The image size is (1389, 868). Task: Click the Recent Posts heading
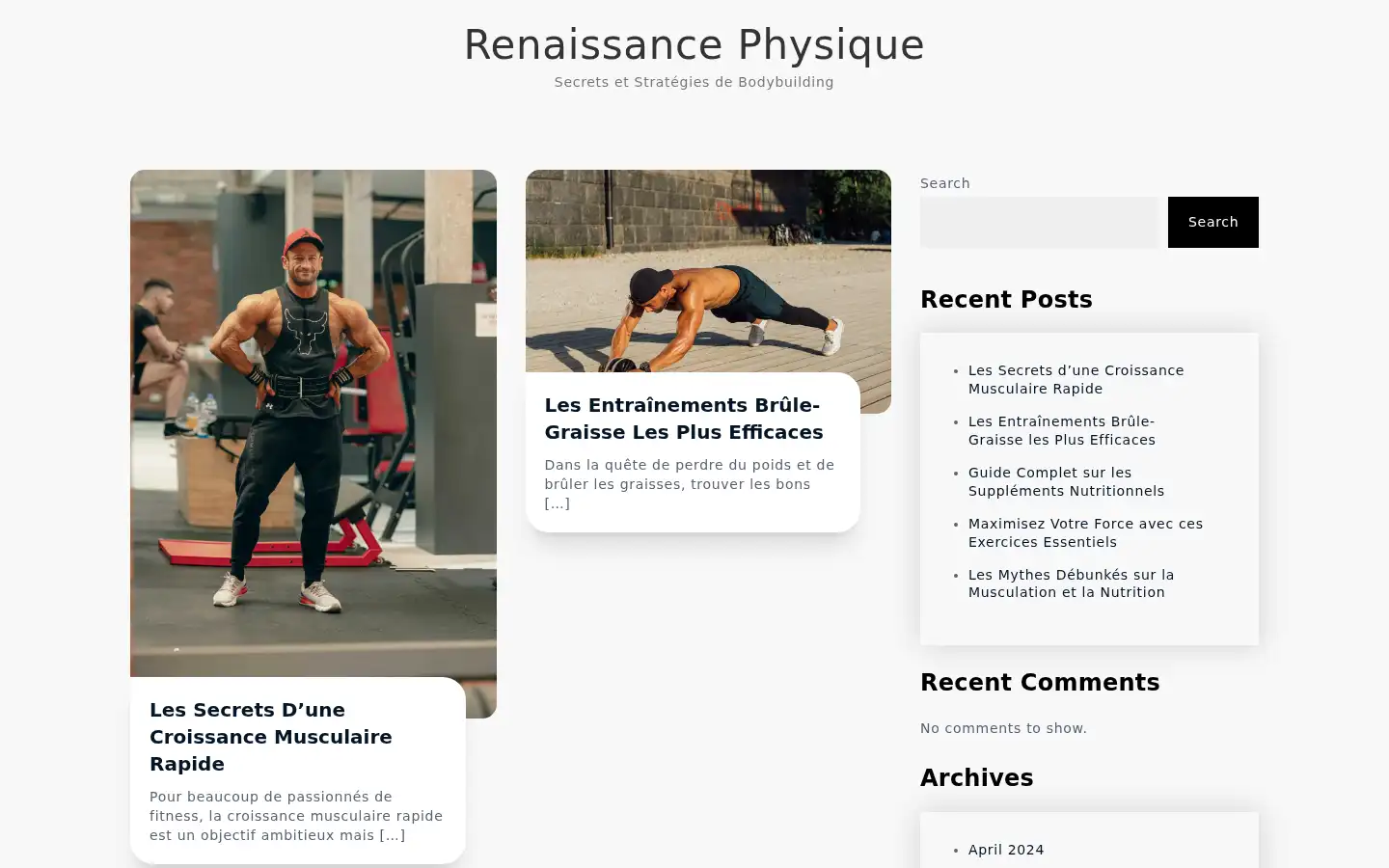click(x=1006, y=300)
